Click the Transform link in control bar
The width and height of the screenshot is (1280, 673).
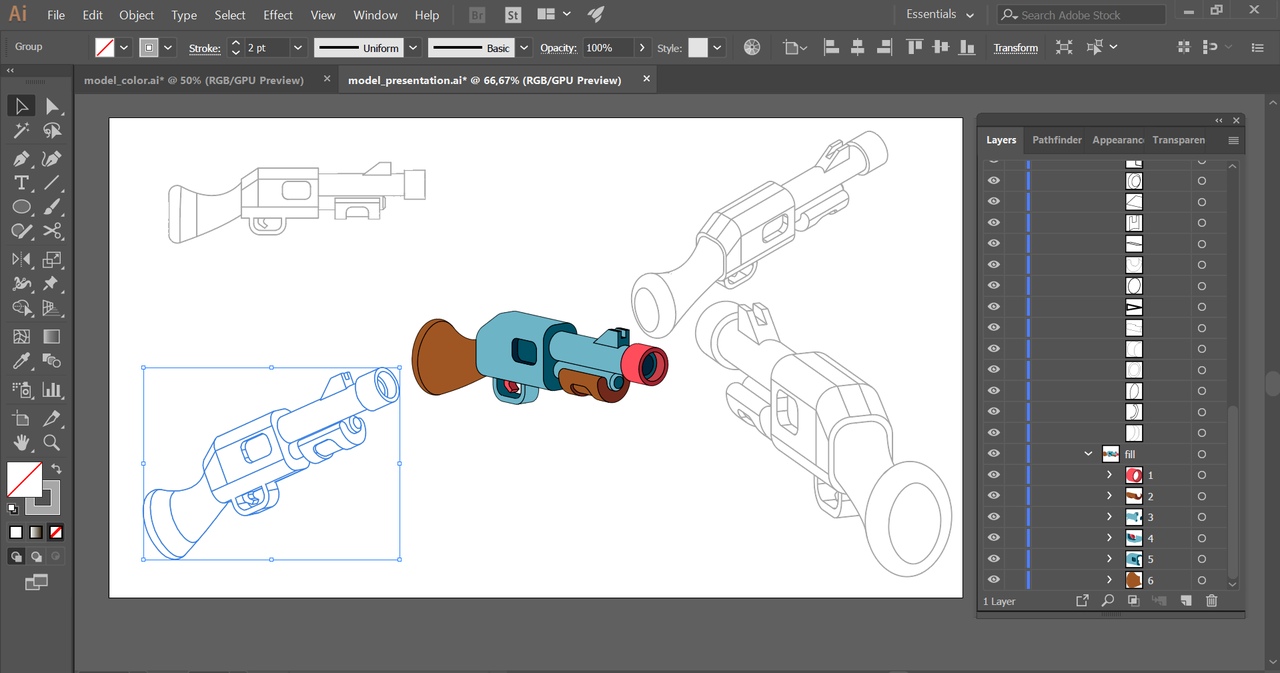click(1015, 48)
